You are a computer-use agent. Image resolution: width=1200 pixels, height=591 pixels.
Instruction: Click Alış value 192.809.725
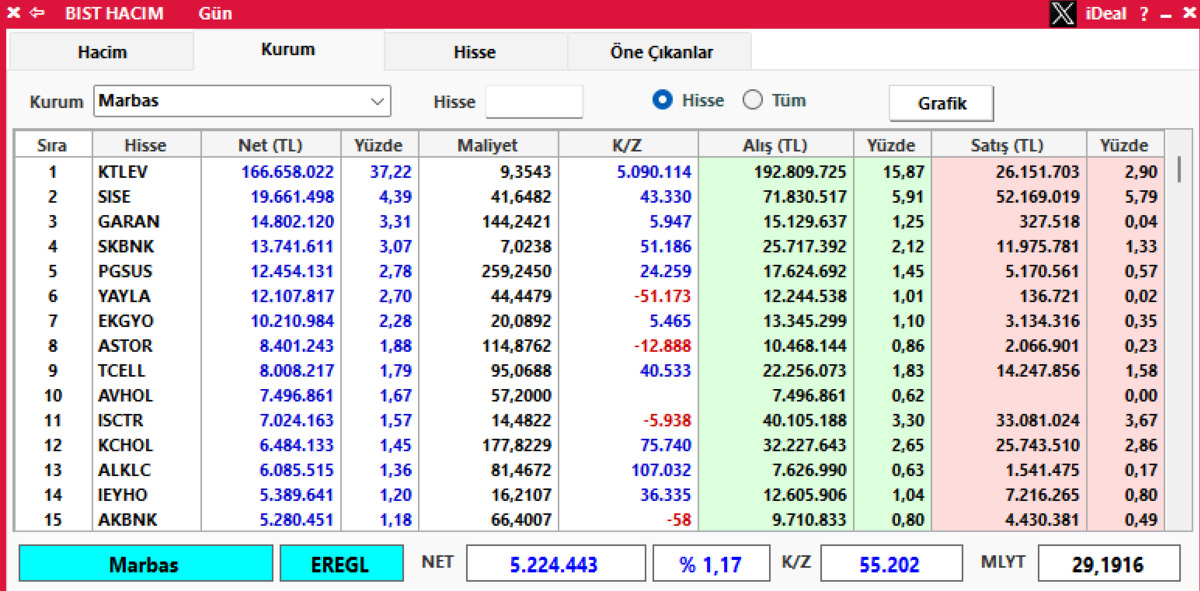(x=800, y=172)
